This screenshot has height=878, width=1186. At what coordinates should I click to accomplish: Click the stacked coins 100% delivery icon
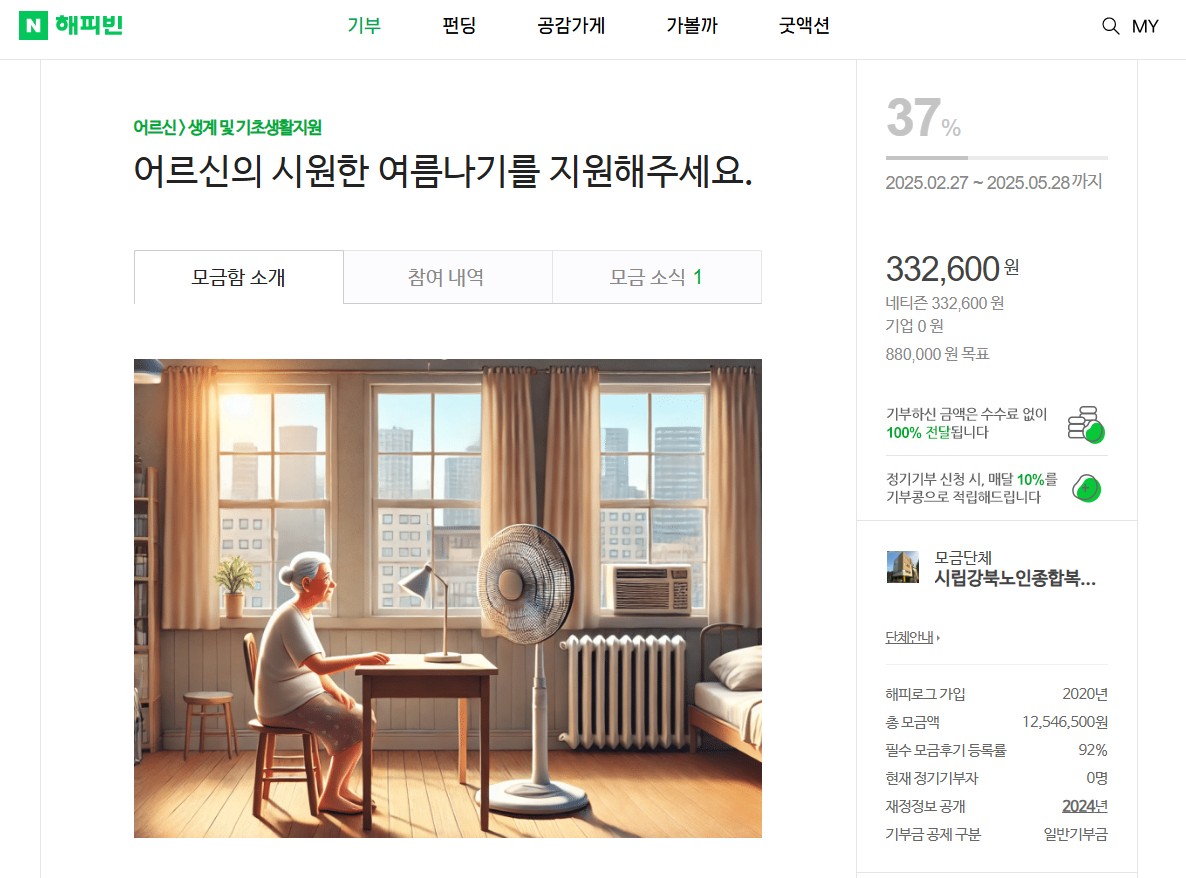coord(1086,423)
